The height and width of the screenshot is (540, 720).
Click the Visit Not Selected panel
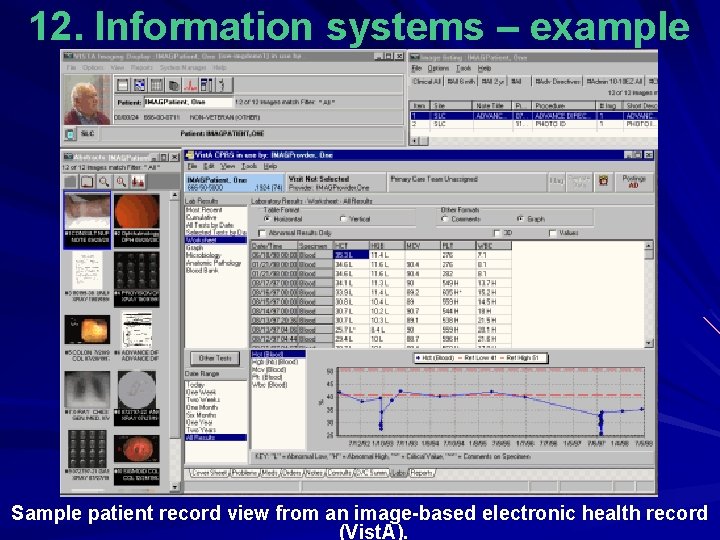pyautogui.click(x=336, y=183)
